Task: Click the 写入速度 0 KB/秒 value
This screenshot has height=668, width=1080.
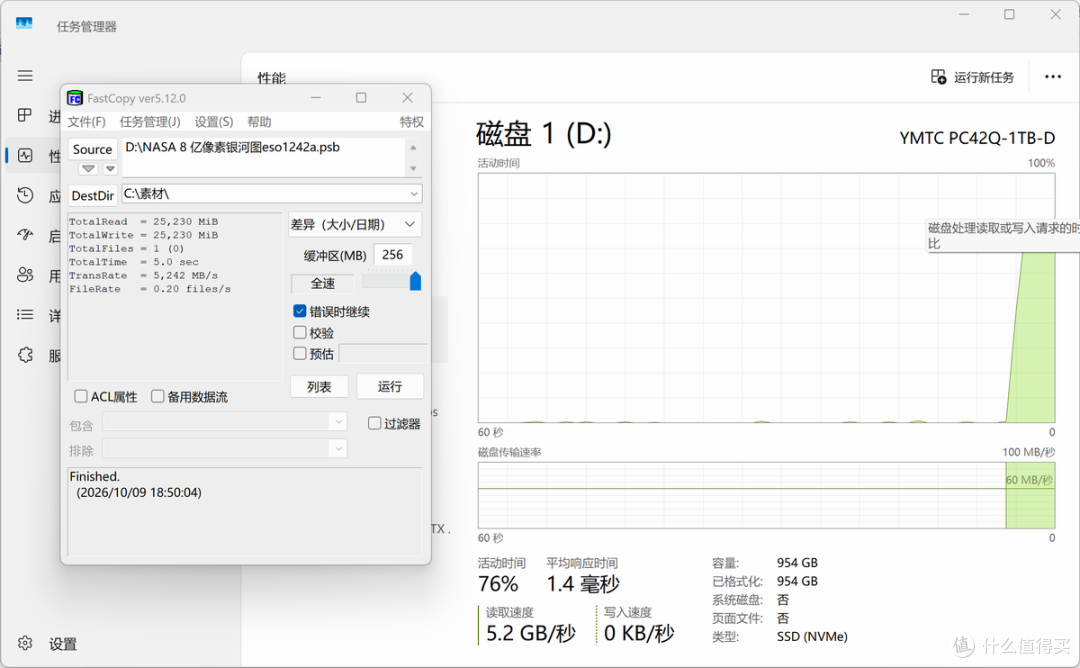Action: point(638,634)
